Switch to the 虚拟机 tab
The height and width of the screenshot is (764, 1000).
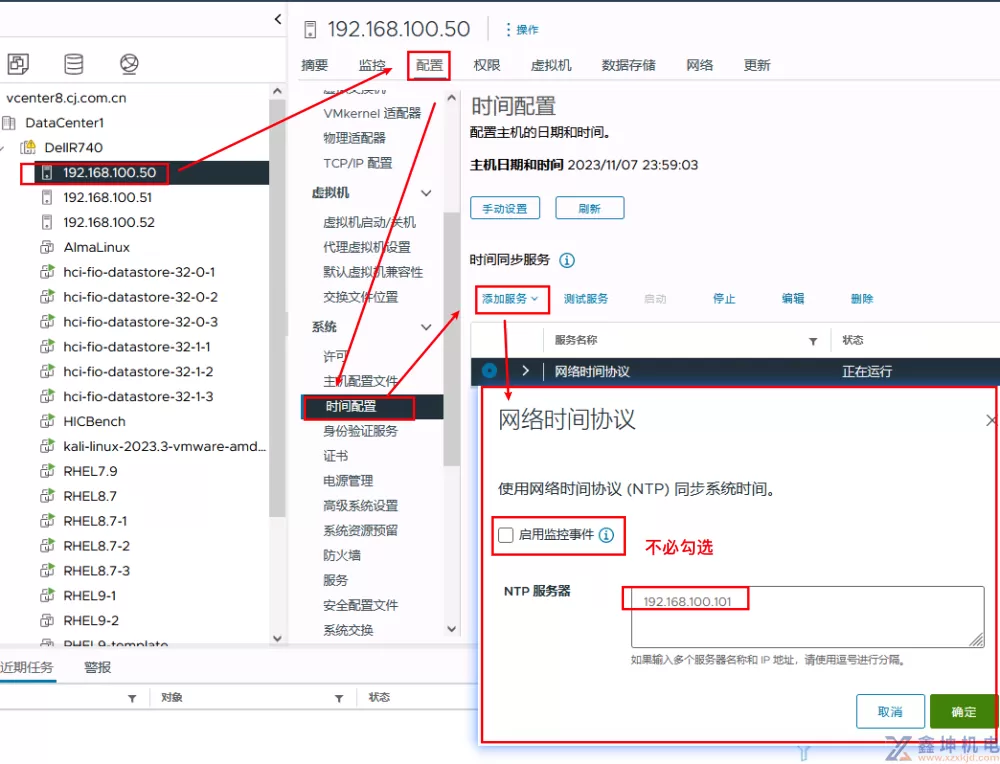(x=551, y=65)
